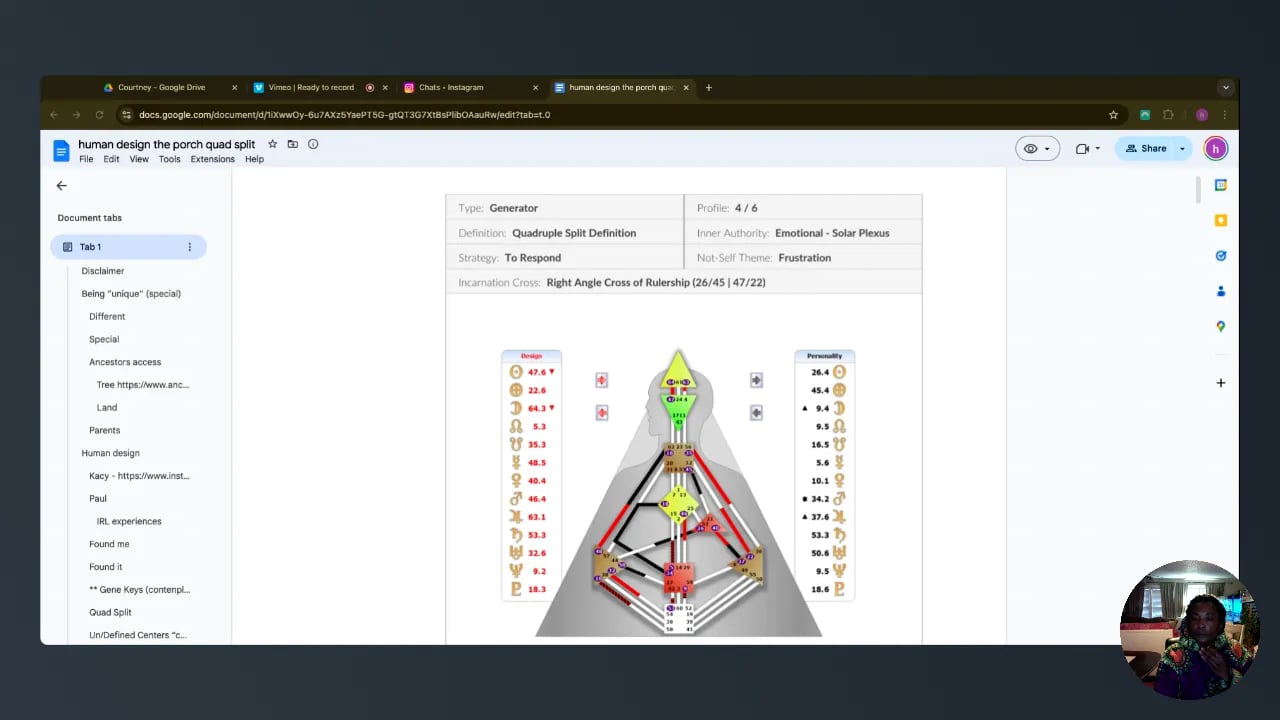Jump to Gene Keys outline heading
This screenshot has width=1280, height=720.
[139, 590]
